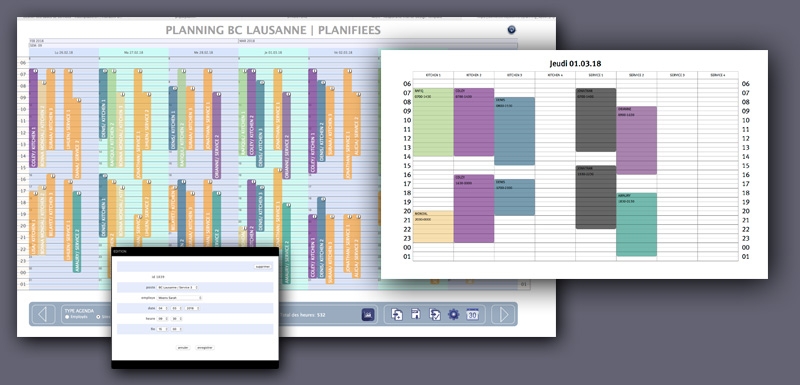Click the save diskette icon
800x385 pixels.
pyautogui.click(x=416, y=314)
